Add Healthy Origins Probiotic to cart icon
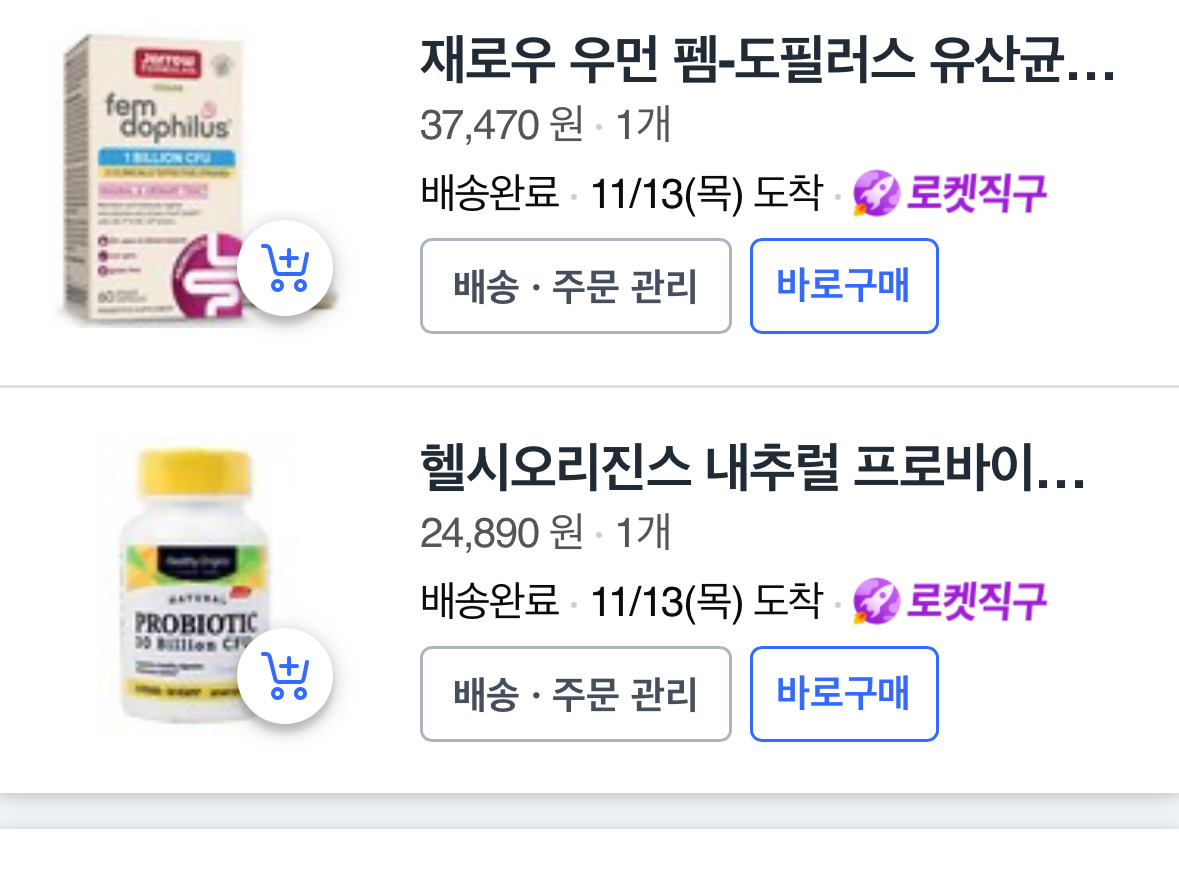 [288, 676]
